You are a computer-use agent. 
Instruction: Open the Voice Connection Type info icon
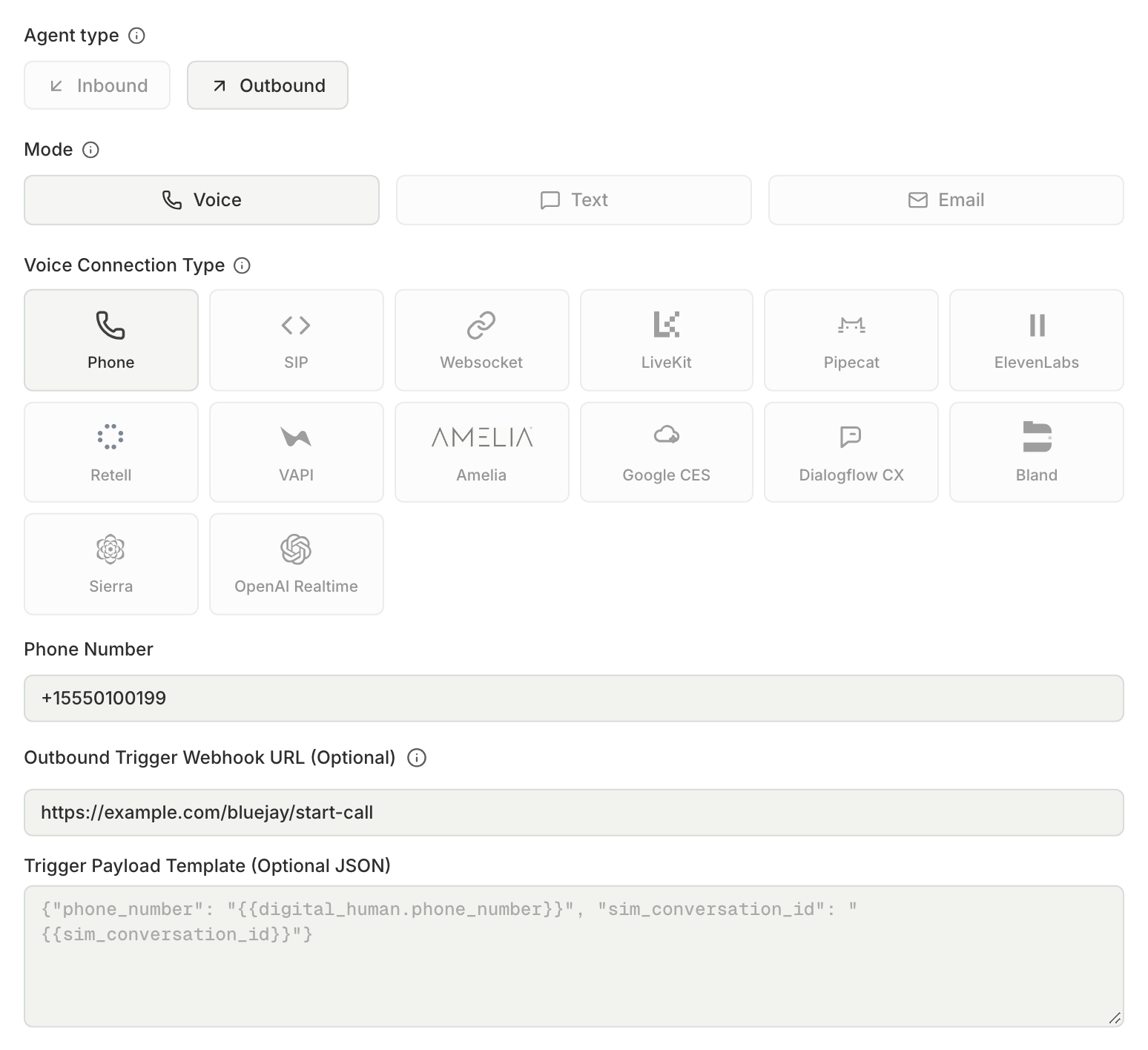coord(242,265)
